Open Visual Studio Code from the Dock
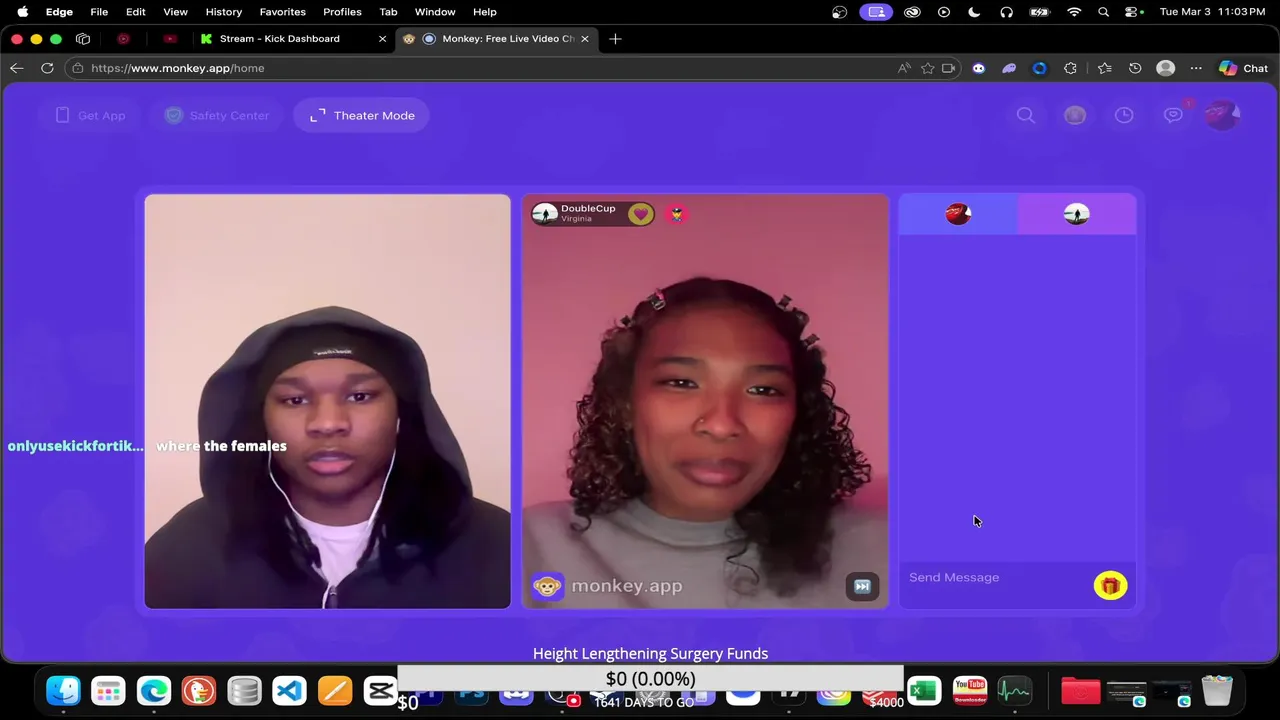The height and width of the screenshot is (720, 1280). click(289, 691)
